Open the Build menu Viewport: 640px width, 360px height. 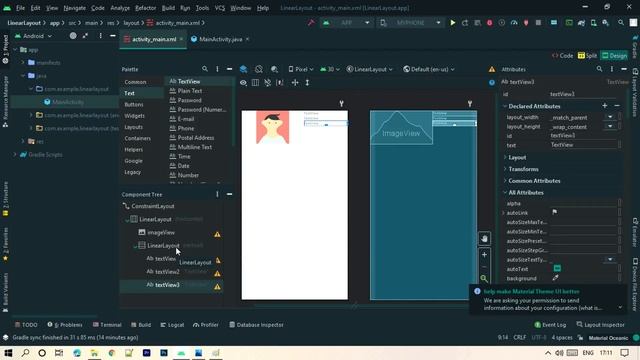168,8
